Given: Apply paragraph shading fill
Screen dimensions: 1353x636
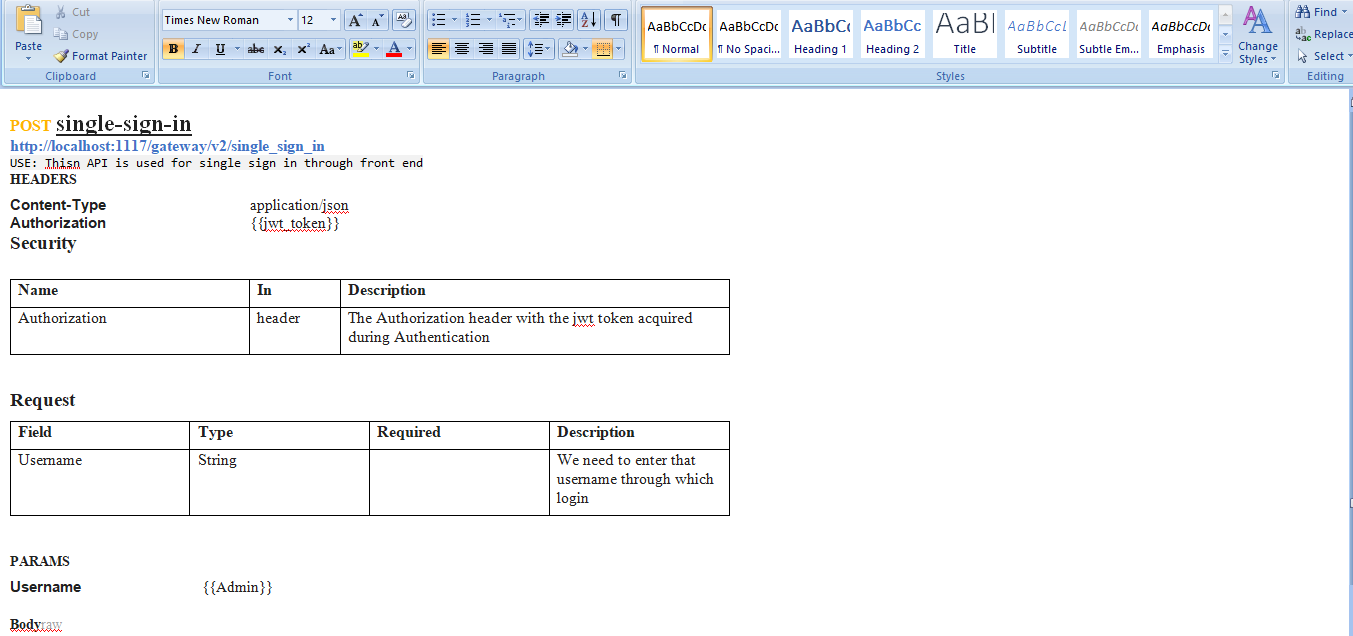Looking at the screenshot, I should tap(570, 49).
